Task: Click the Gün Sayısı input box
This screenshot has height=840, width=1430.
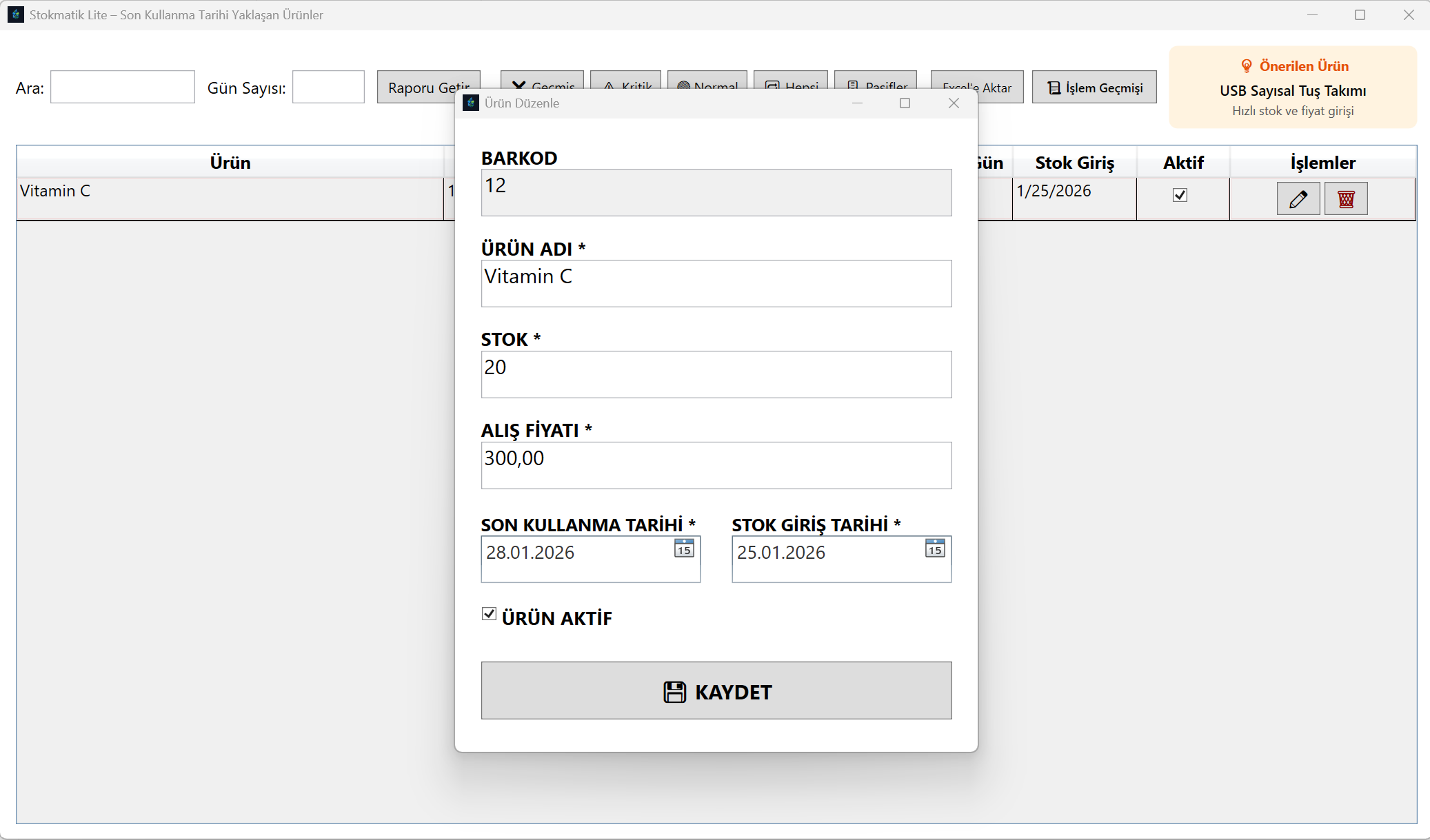Action: point(328,87)
